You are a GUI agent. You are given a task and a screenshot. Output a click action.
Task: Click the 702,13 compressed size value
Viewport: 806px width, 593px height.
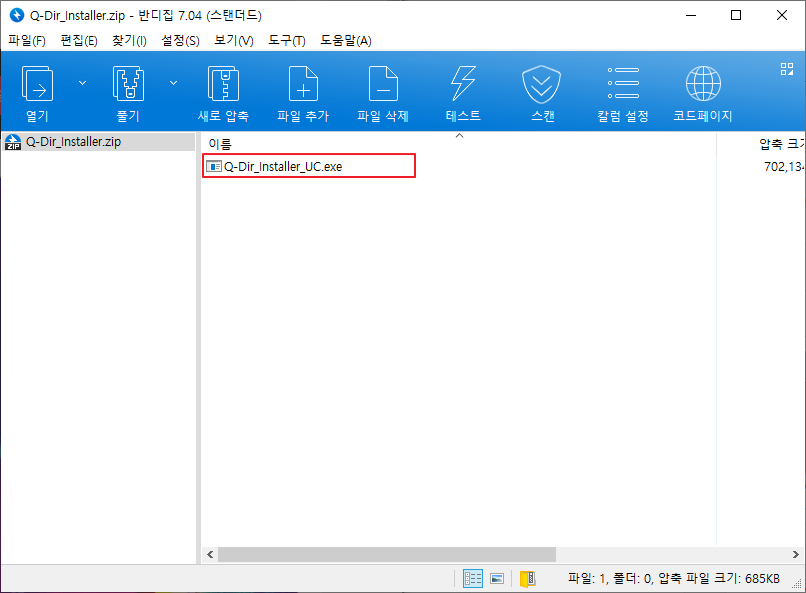(x=784, y=166)
